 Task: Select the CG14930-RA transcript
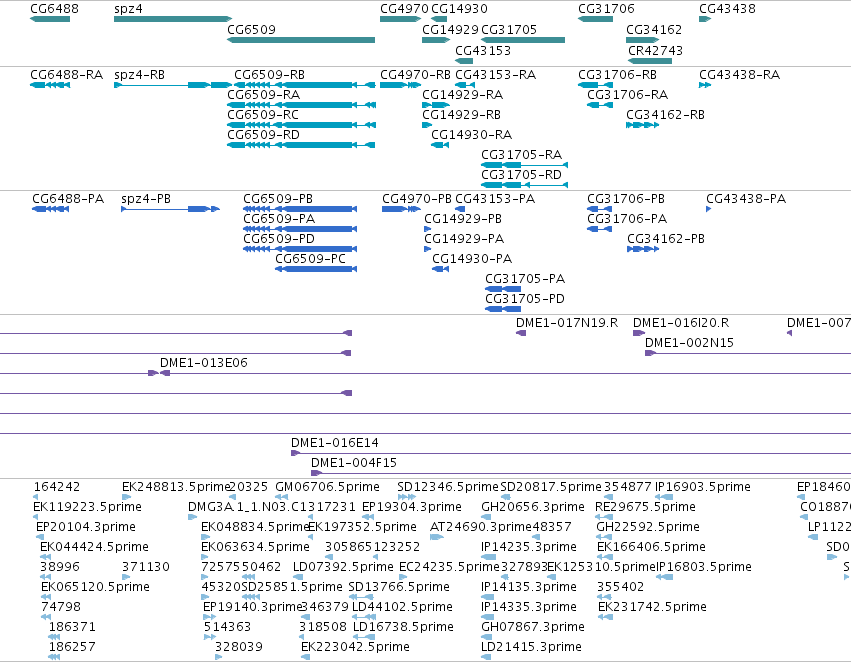pos(440,145)
